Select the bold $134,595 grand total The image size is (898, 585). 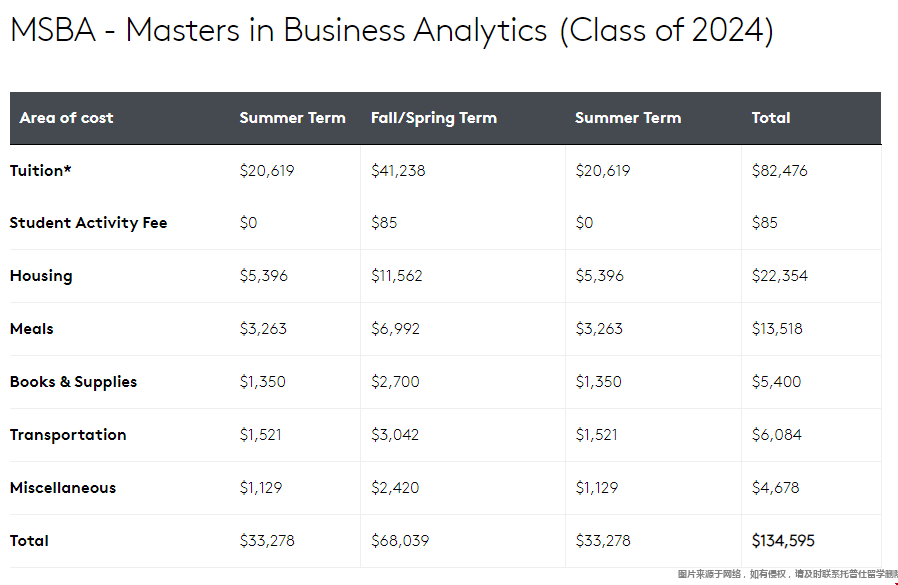pos(783,541)
